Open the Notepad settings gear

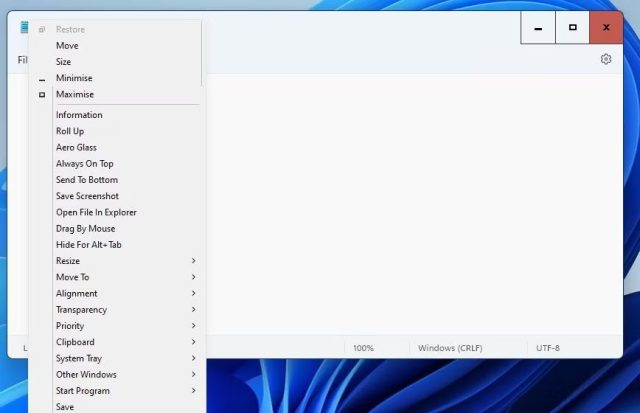[606, 59]
